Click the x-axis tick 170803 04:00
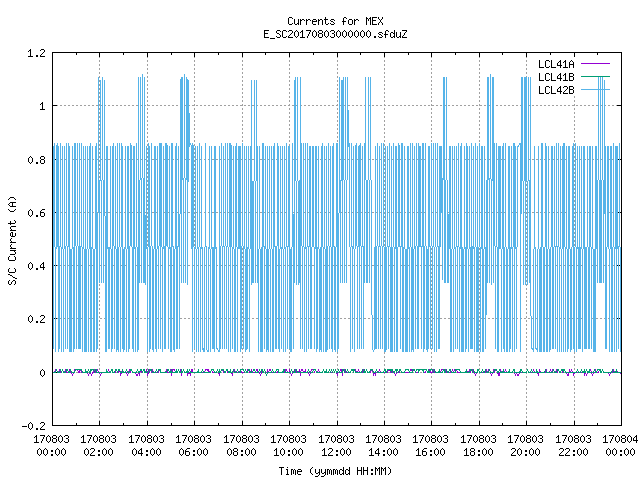The height and width of the screenshot is (480, 640). [146, 446]
